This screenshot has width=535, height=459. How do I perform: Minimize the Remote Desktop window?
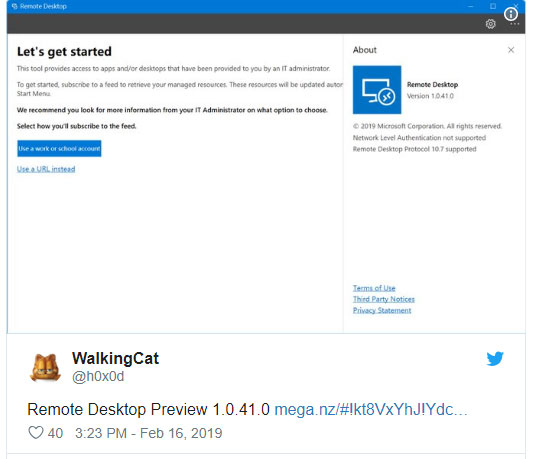[471, 6]
